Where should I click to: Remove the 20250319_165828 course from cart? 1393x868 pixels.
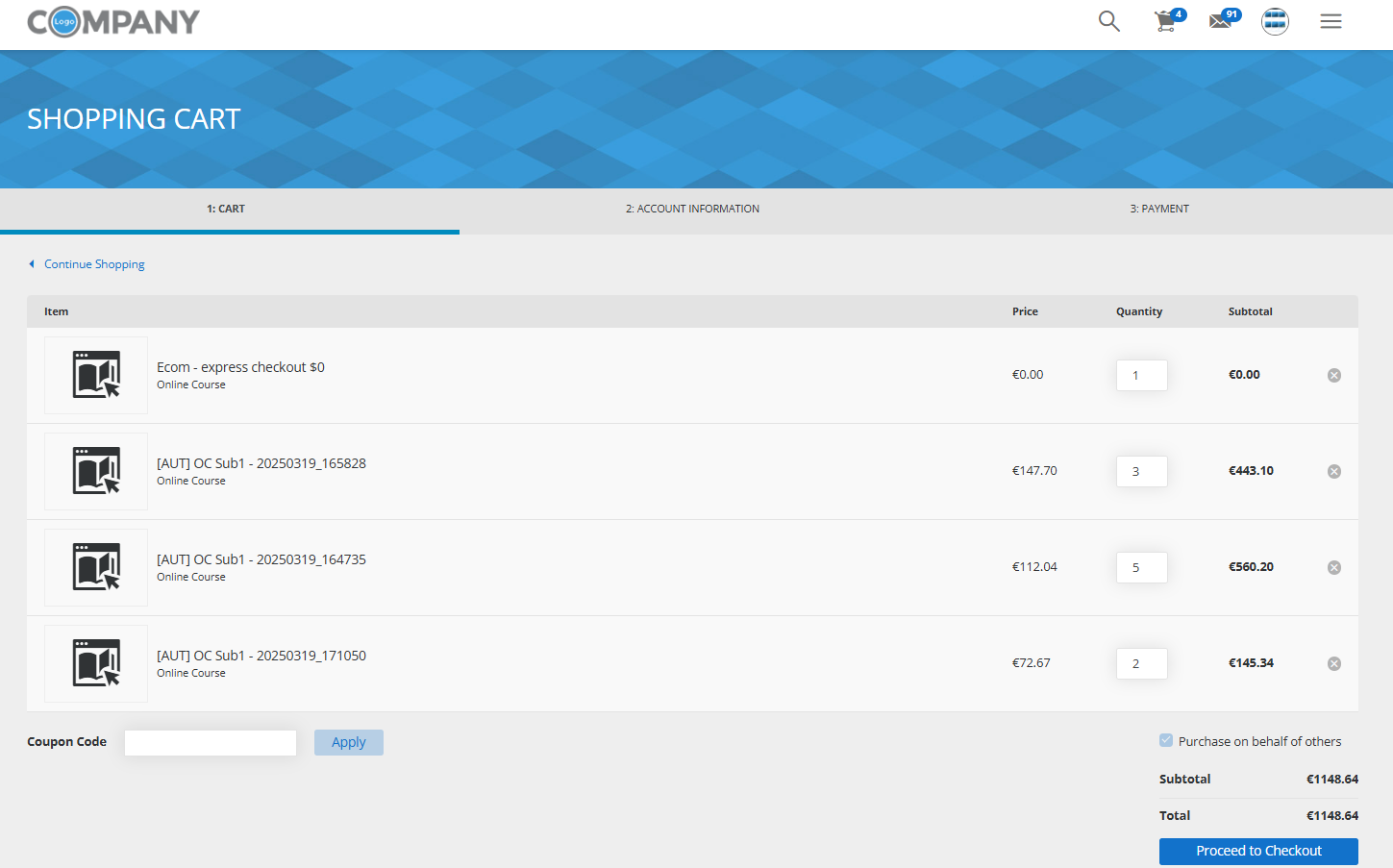tap(1333, 472)
